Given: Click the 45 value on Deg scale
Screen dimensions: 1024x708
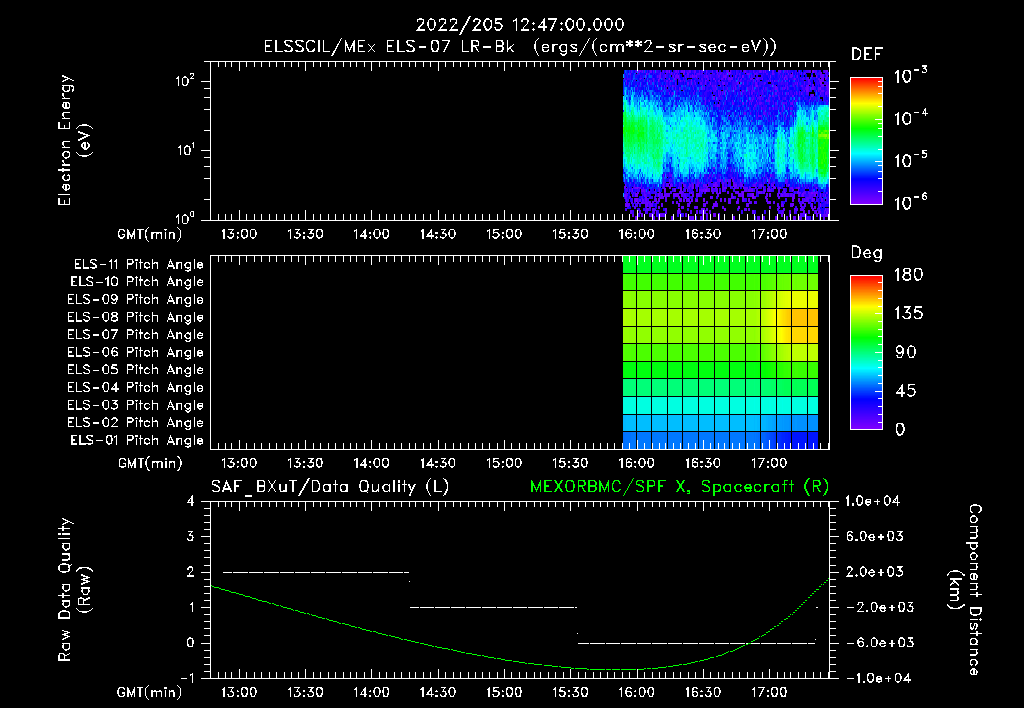Looking at the screenshot, I should click(x=906, y=391).
